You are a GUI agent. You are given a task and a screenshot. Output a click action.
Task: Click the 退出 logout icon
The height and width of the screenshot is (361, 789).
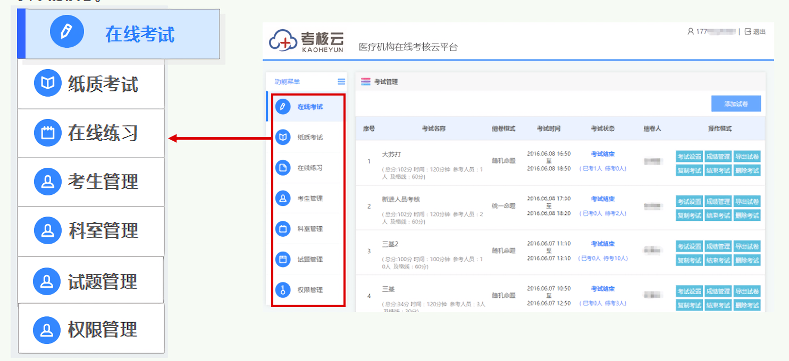748,31
